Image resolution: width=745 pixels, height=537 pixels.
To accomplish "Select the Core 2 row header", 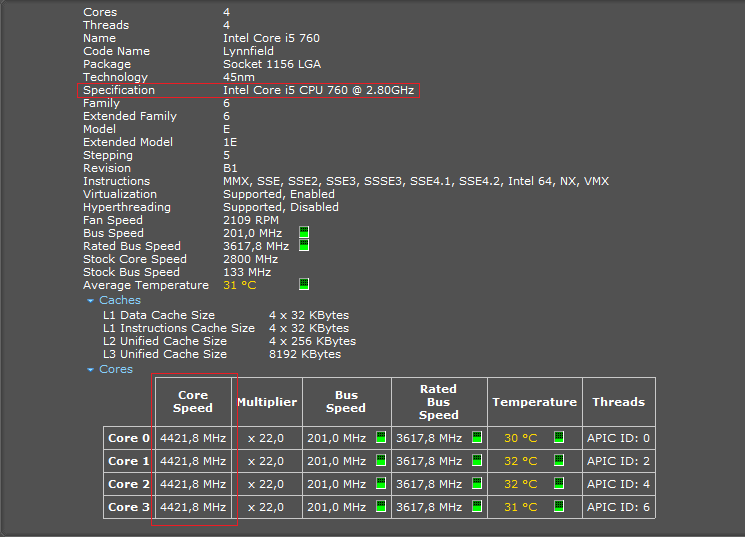I will [129, 484].
